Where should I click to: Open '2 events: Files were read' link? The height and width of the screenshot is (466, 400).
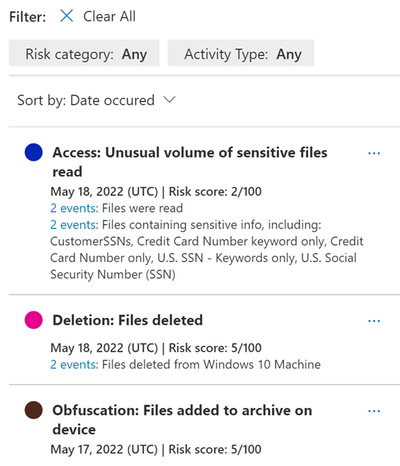74,208
